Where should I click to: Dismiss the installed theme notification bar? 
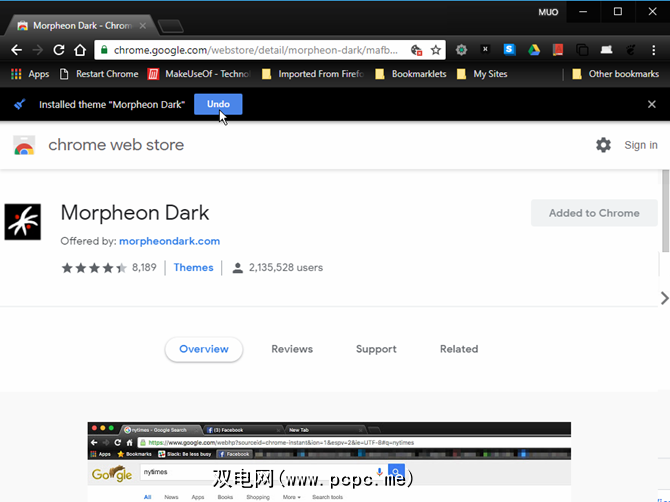click(652, 104)
